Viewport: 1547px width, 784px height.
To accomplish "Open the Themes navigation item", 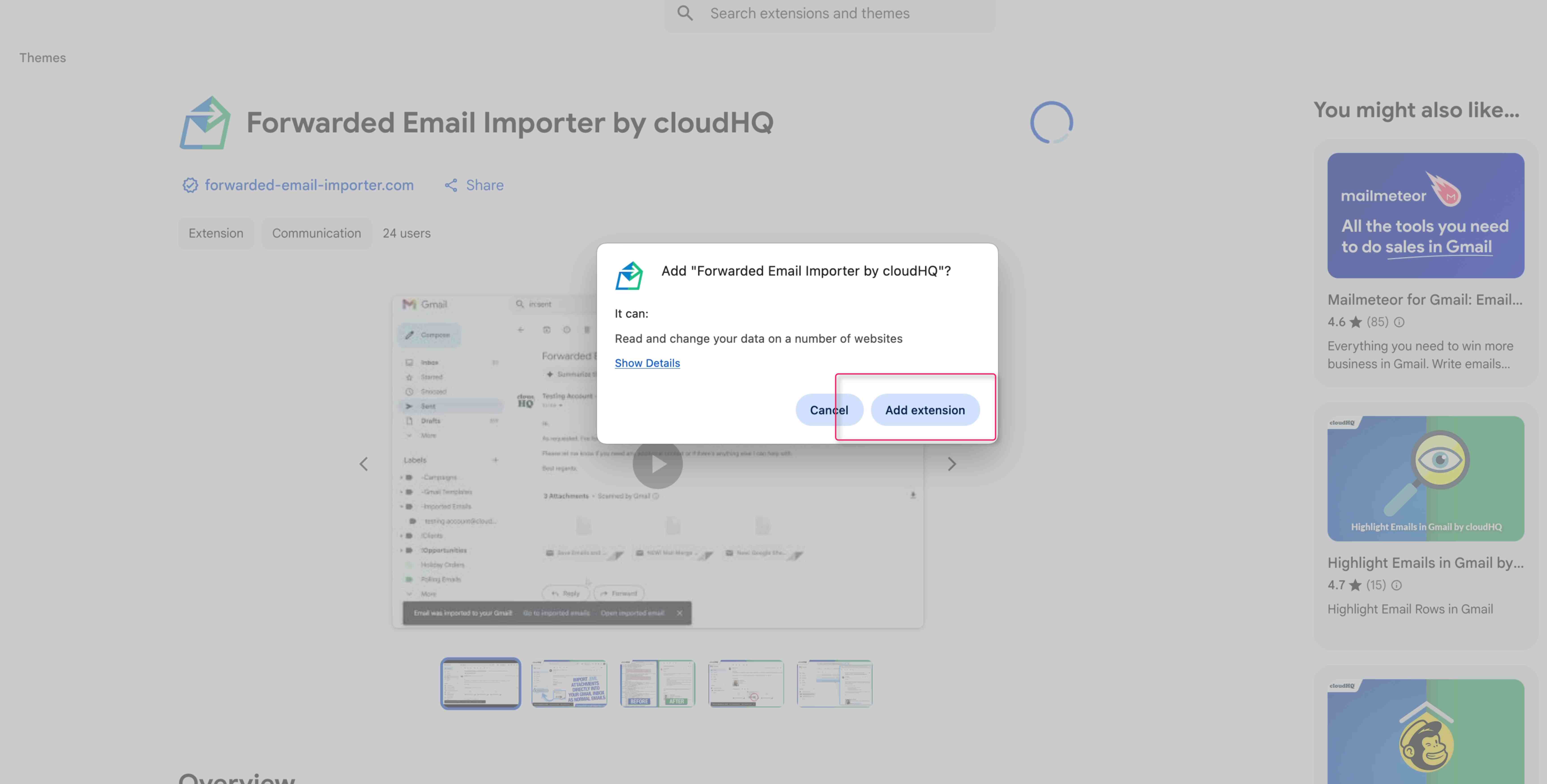I will (x=43, y=58).
